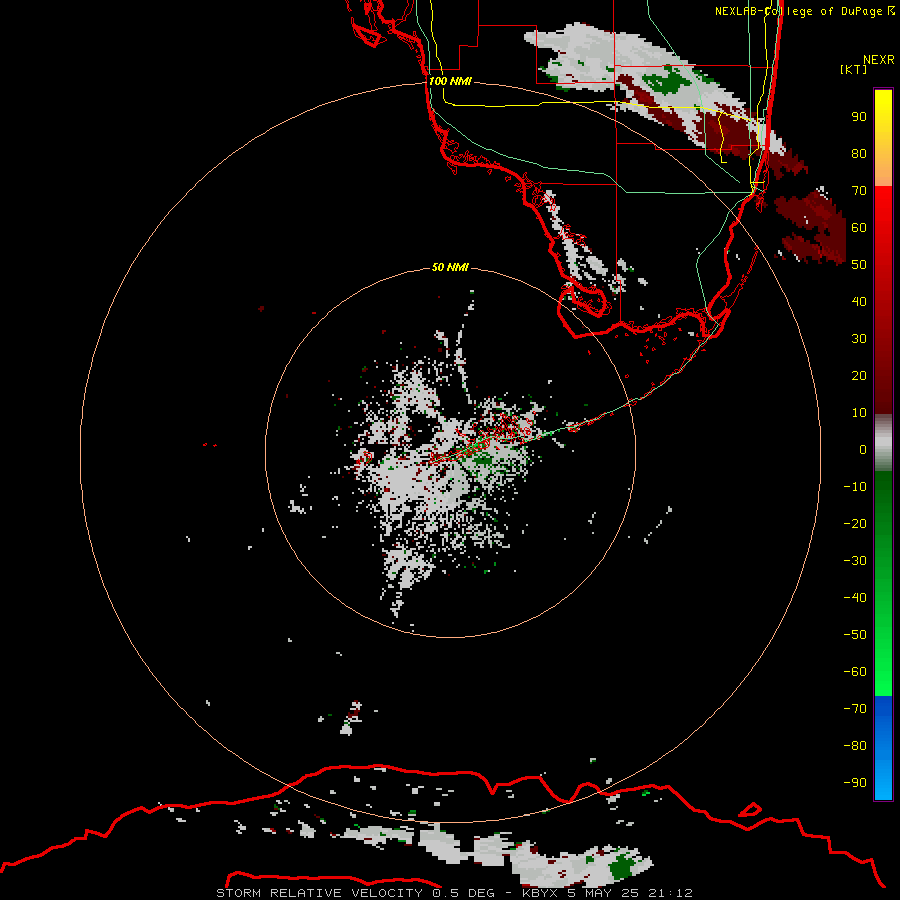Click the STORM RELATIVE VELOCITY caption text
Screen dimensions: 900x900
[x=320, y=893]
